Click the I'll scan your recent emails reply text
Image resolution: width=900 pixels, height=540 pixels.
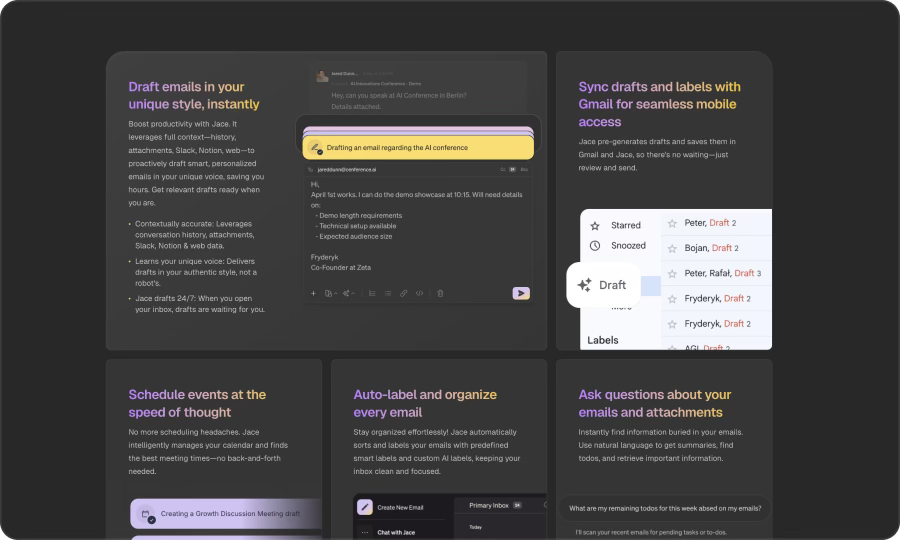point(650,533)
